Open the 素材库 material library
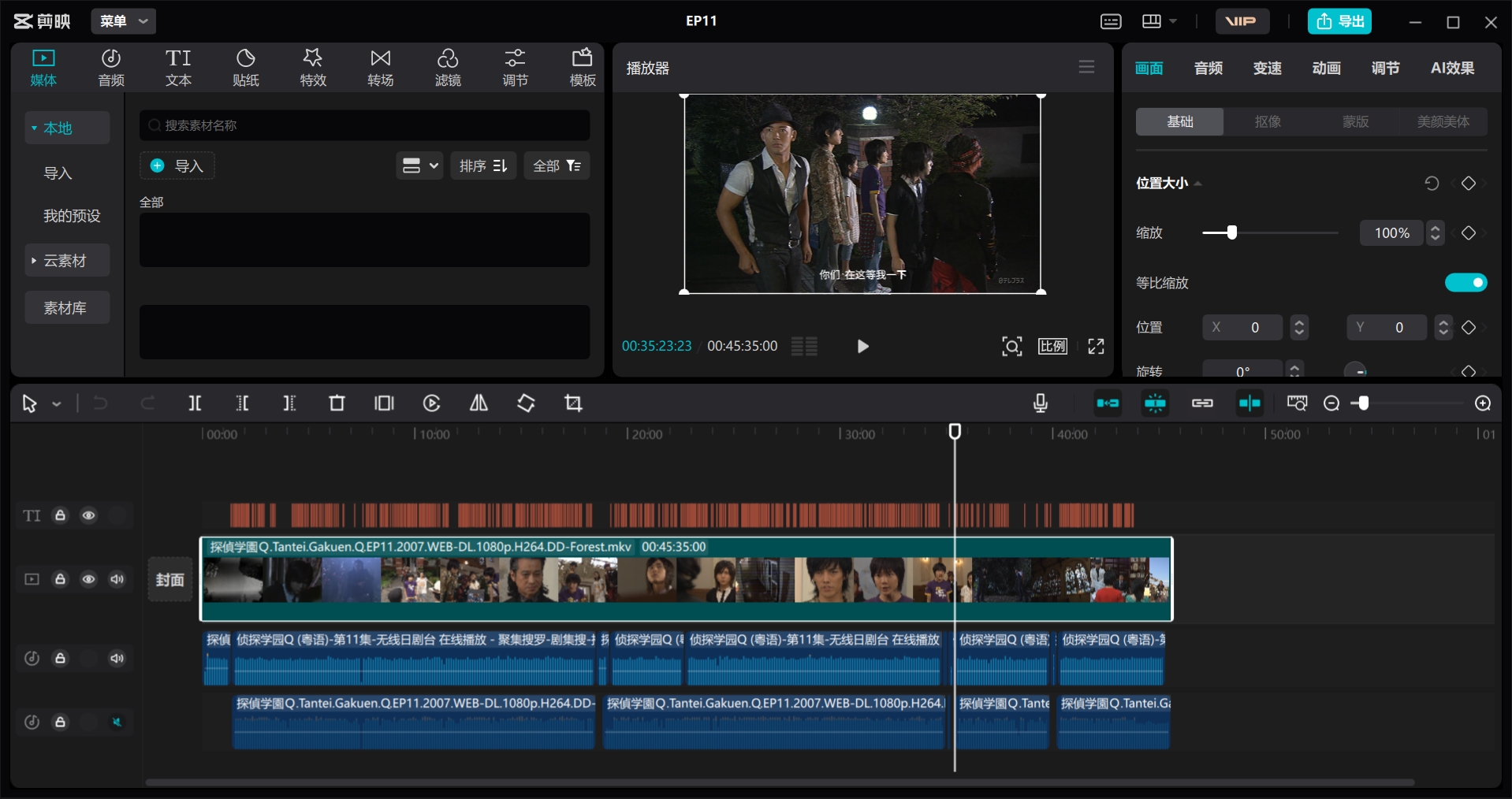This screenshot has width=1512, height=799. pyautogui.click(x=67, y=307)
